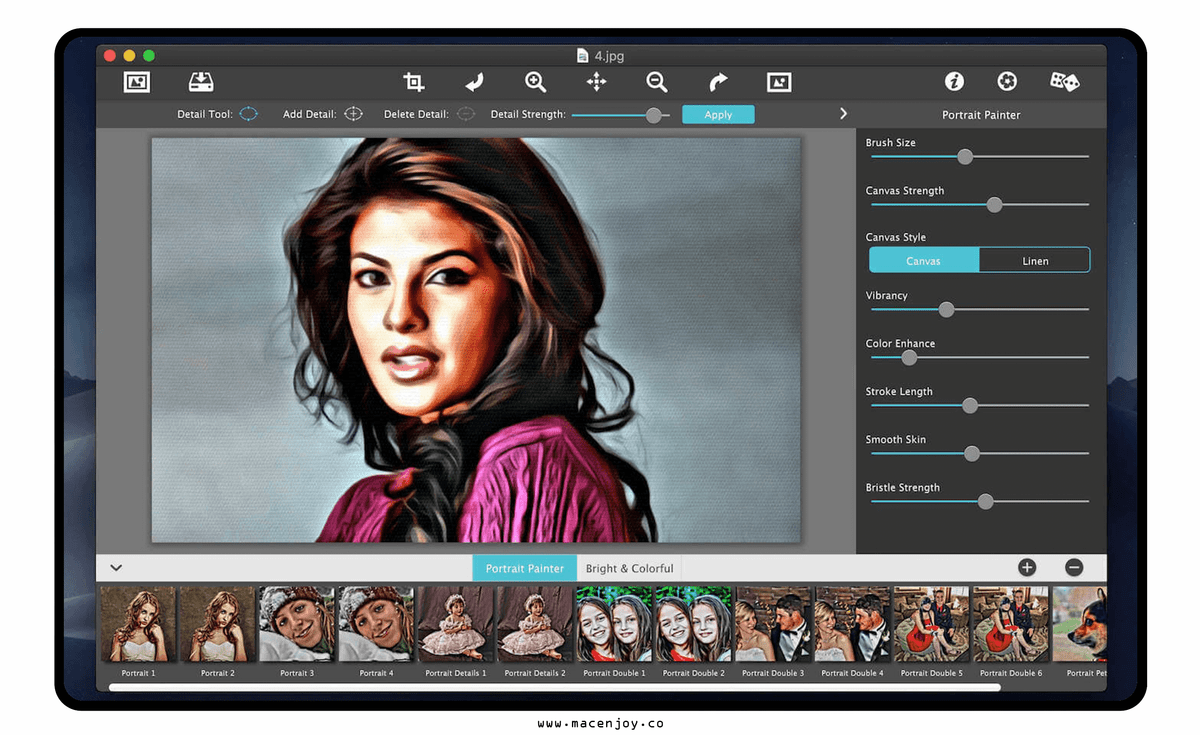Open the Bright & Colorful presets tab
This screenshot has width=1200, height=735.
coord(630,568)
